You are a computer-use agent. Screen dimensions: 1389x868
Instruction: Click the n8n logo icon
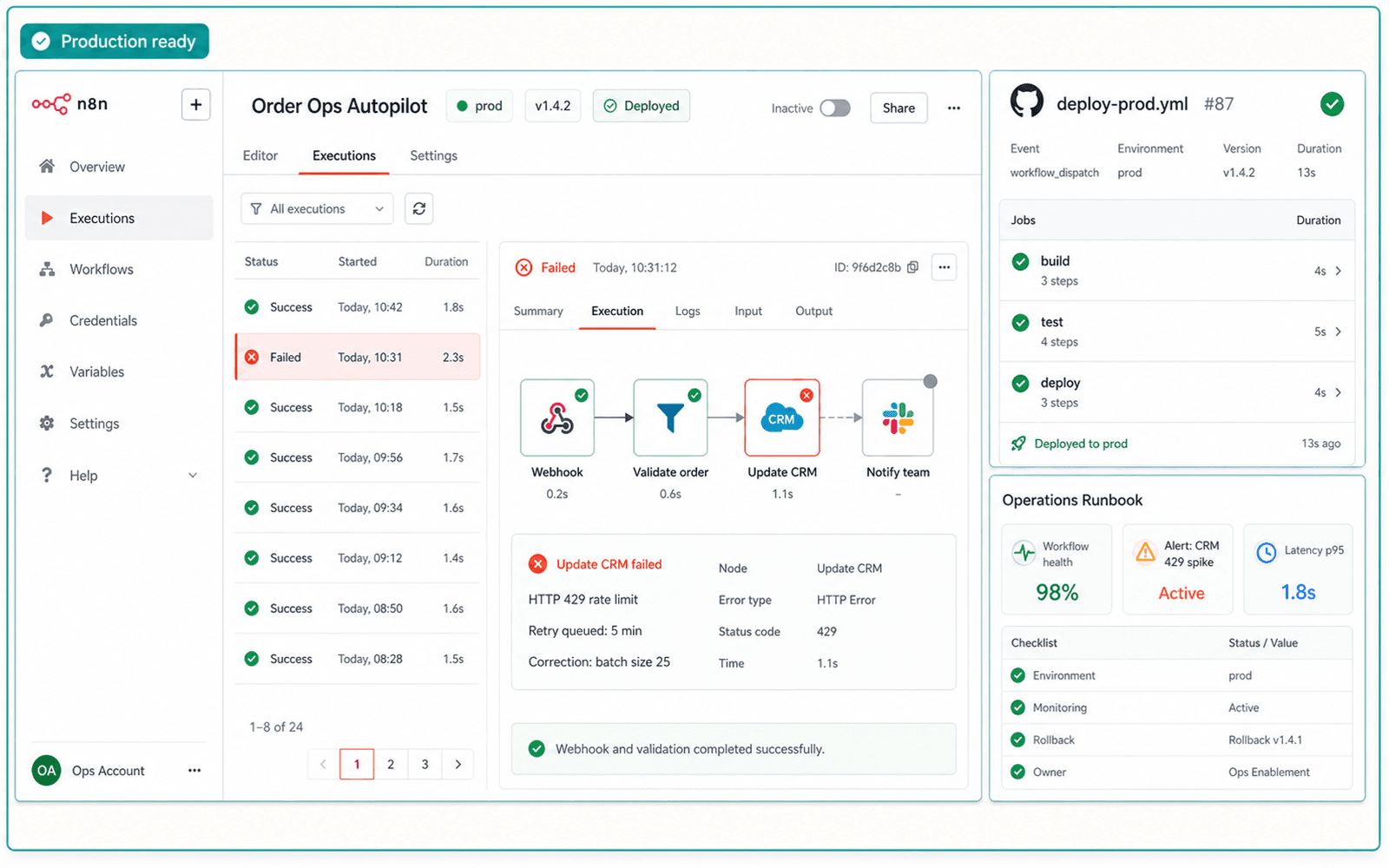(50, 104)
